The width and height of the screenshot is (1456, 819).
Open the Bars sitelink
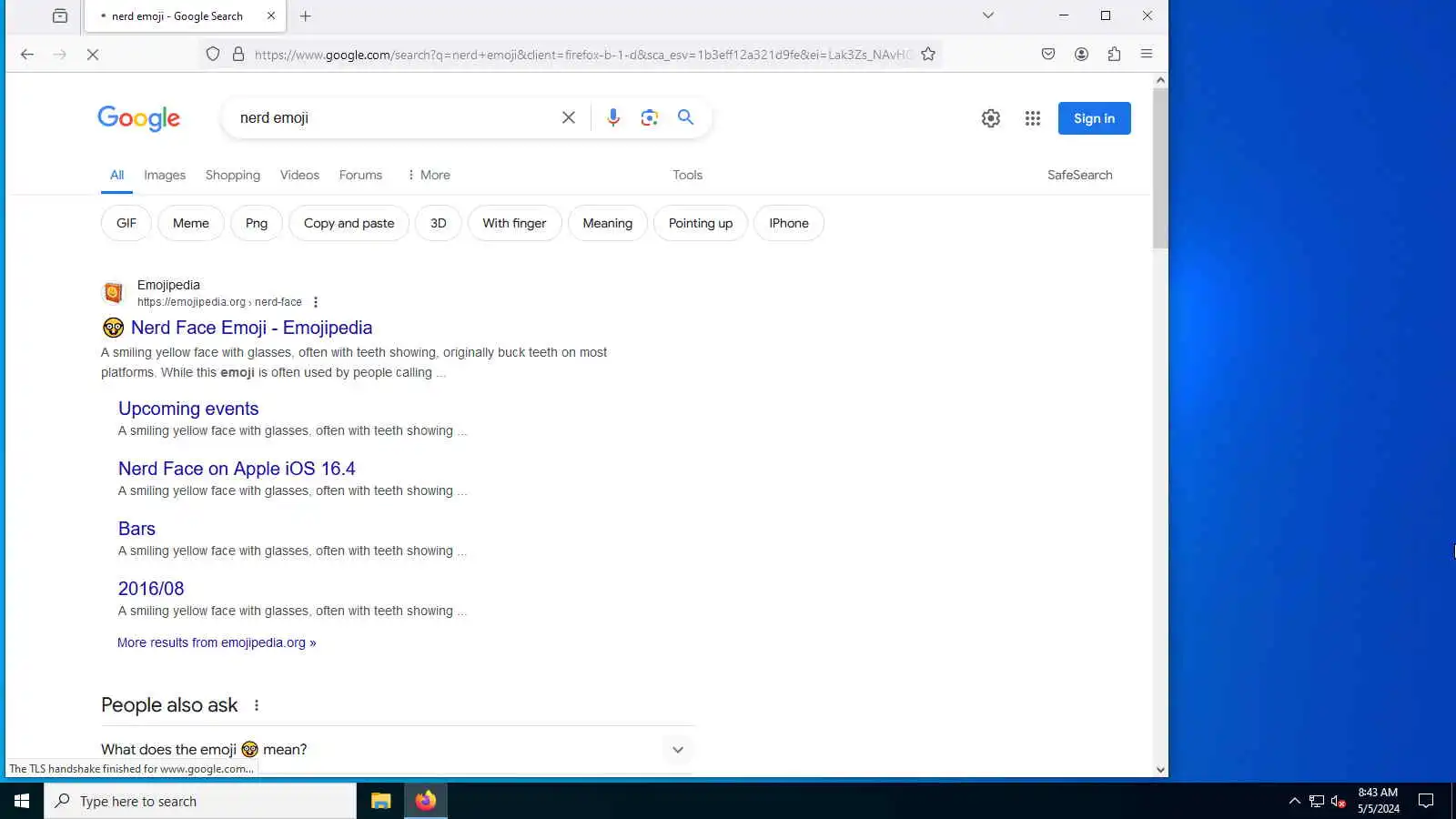(136, 529)
